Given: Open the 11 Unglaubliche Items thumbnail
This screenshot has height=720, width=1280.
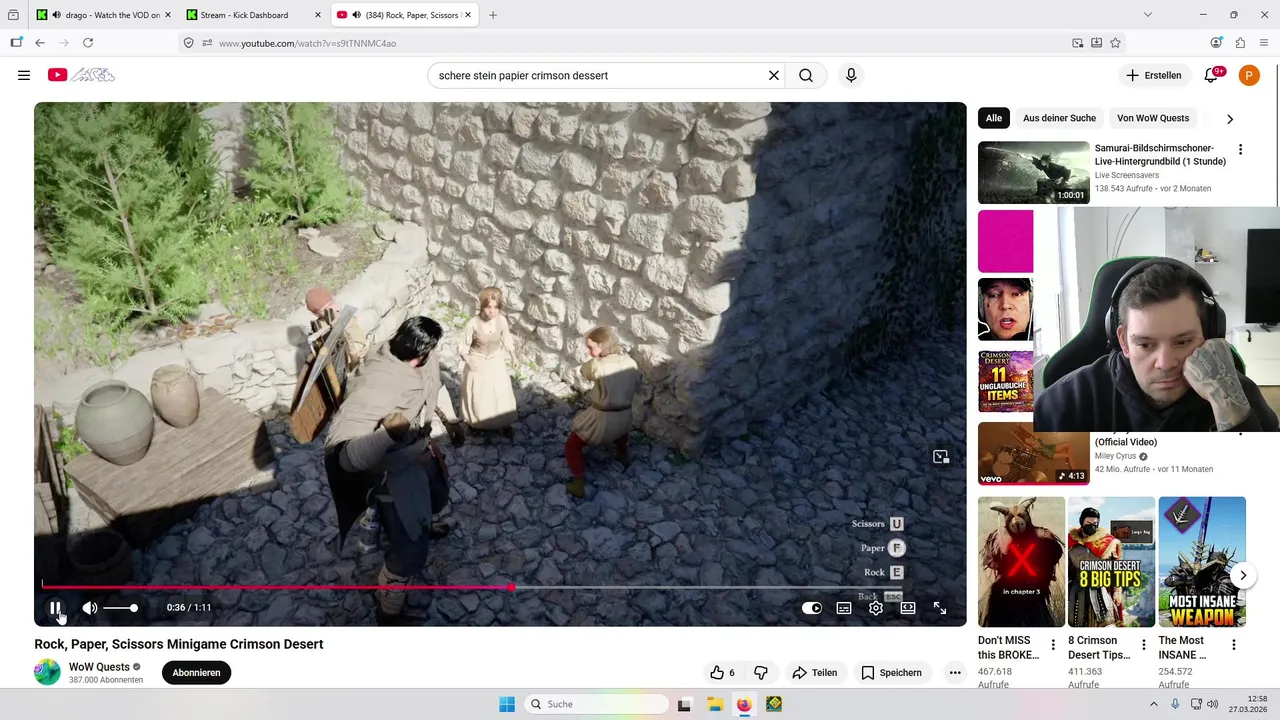Looking at the screenshot, I should point(1005,381).
